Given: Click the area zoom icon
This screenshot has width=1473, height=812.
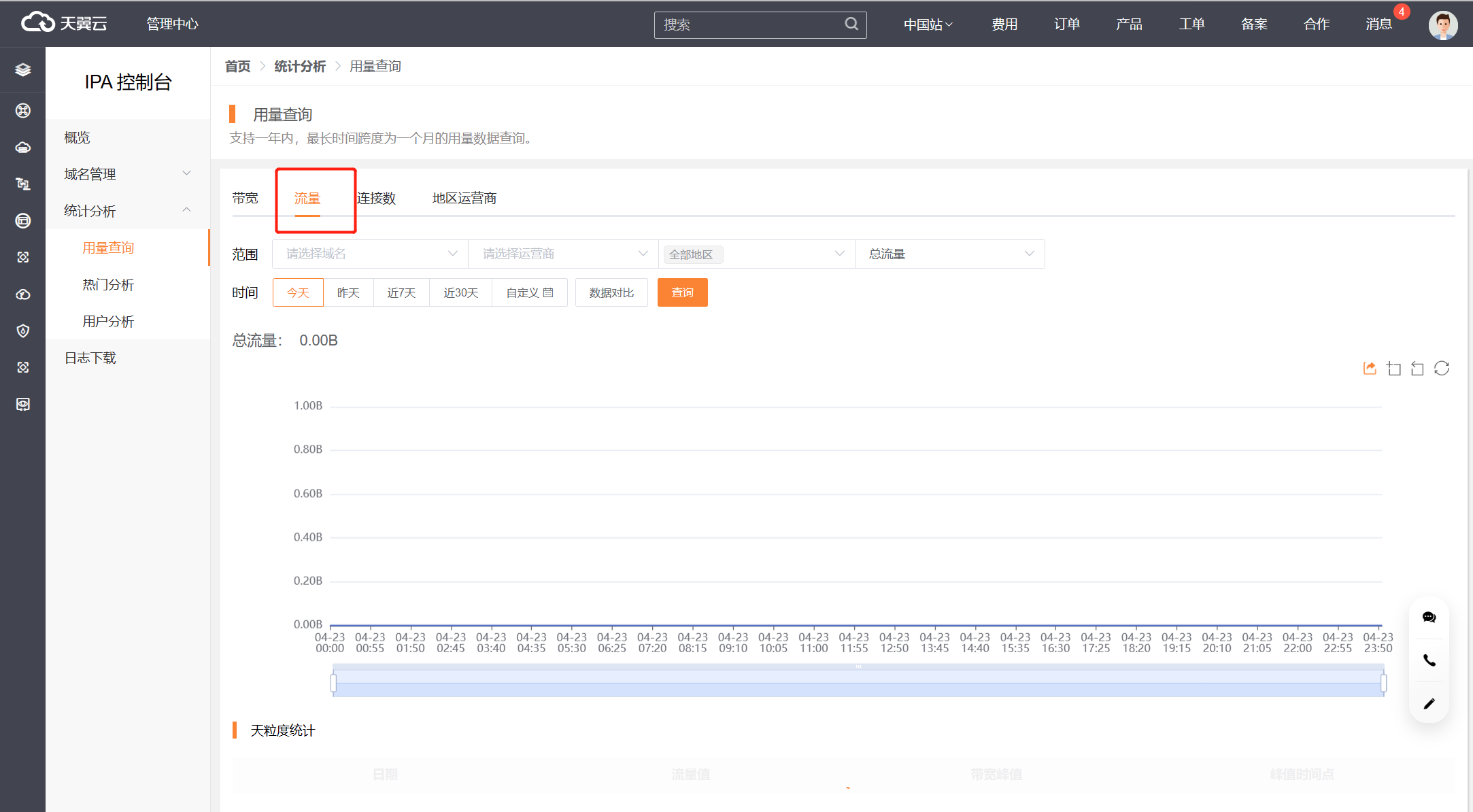Looking at the screenshot, I should coord(1394,369).
